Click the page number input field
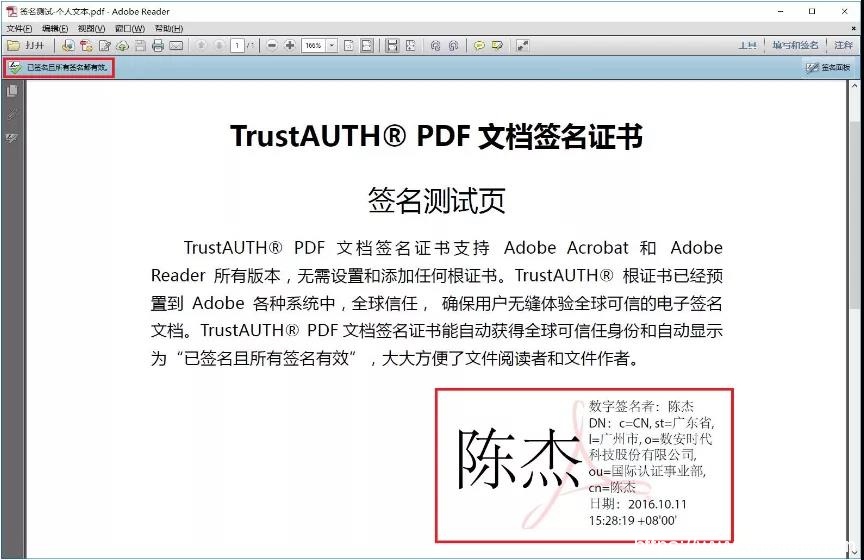Image resolution: width=864 pixels, height=560 pixels. [x=237, y=46]
